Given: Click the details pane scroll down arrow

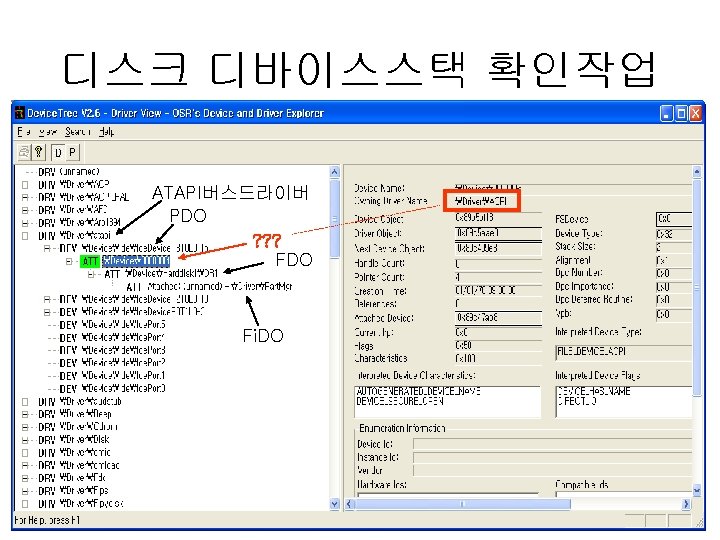Looking at the screenshot, I should coord(697,491).
